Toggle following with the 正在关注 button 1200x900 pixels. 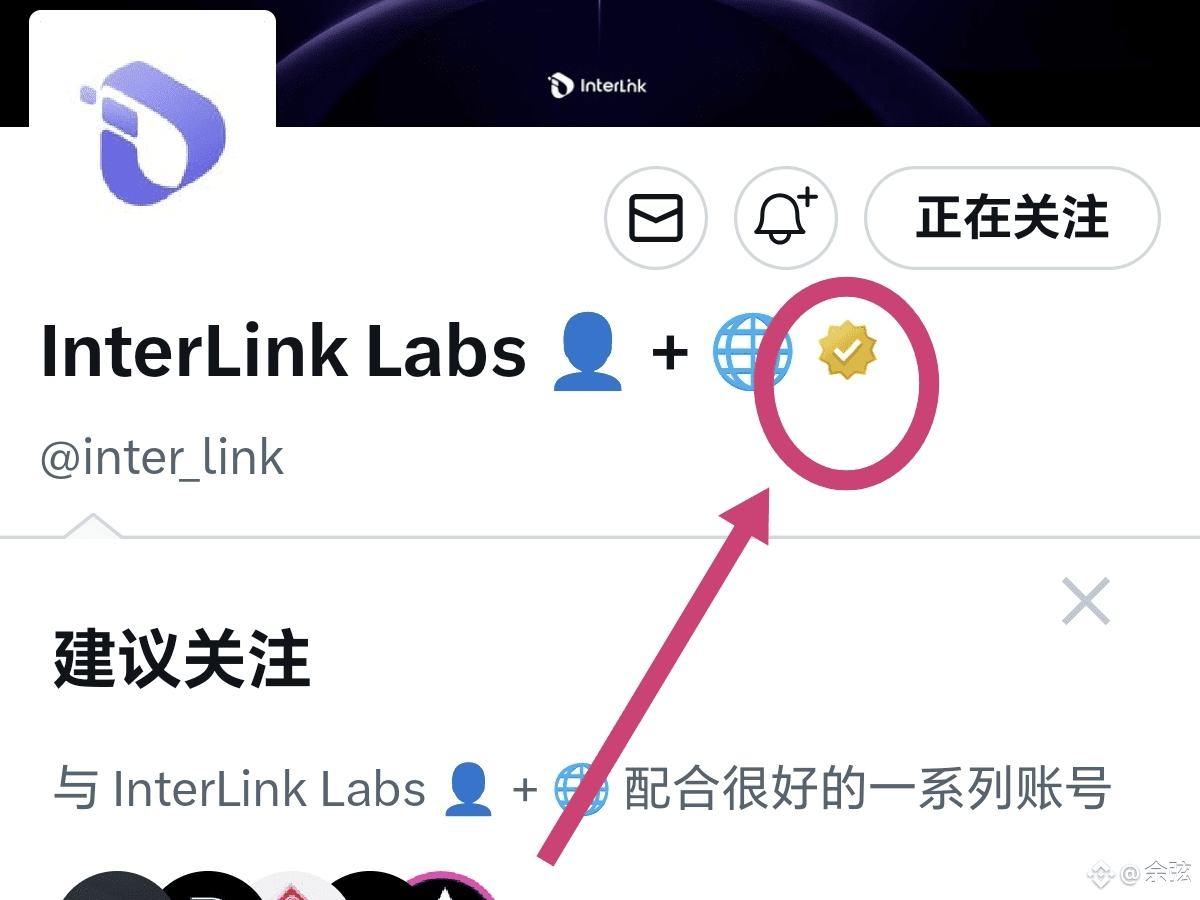1012,218
